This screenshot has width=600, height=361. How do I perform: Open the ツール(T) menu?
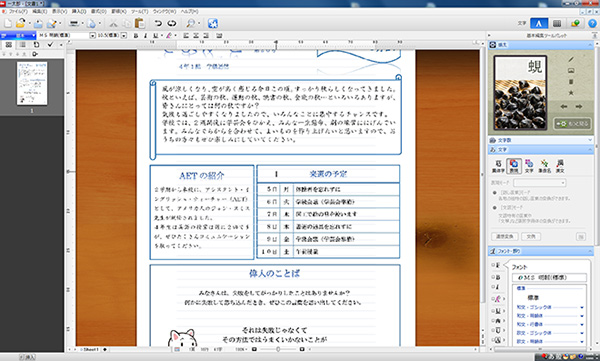tap(140, 11)
